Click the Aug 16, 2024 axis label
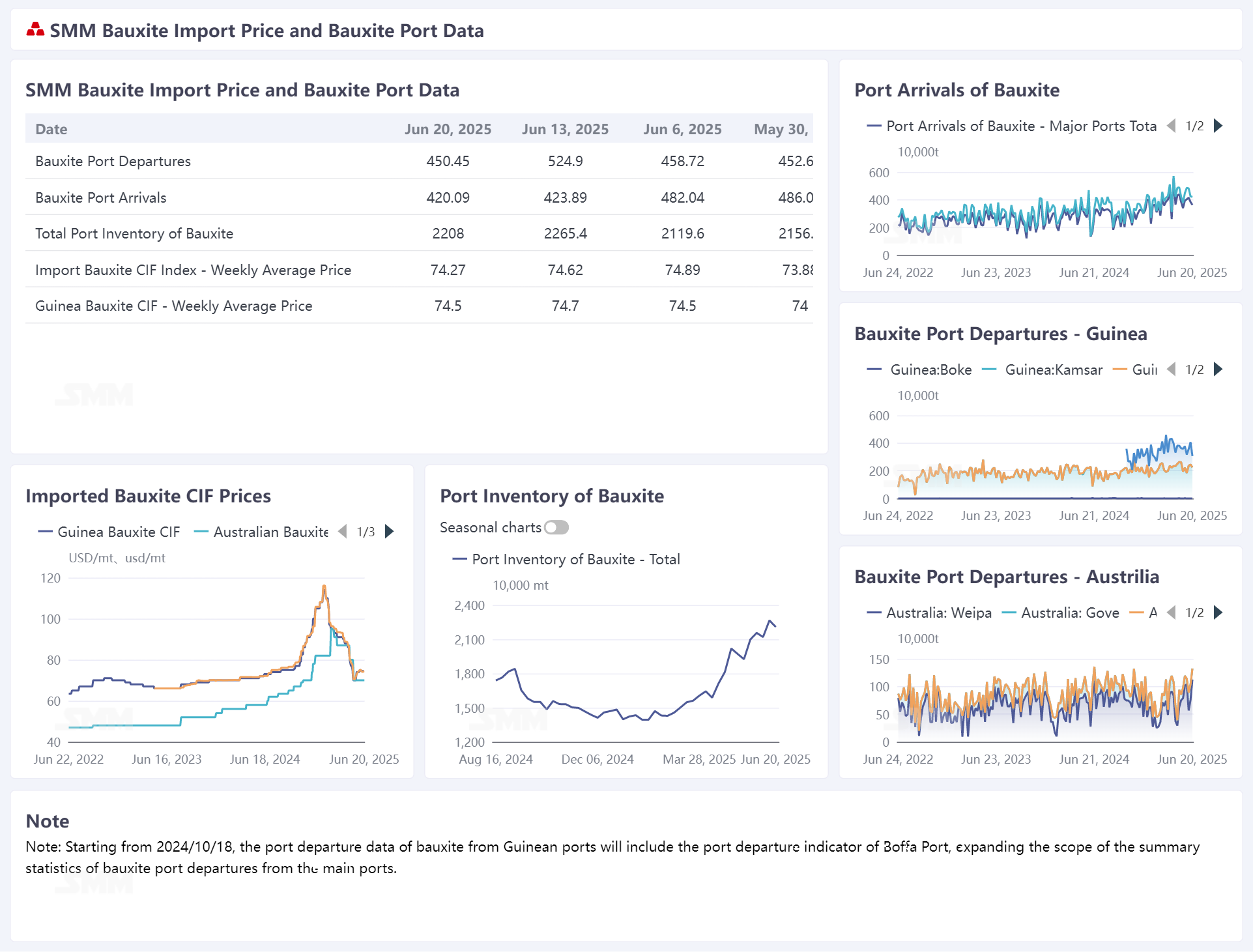The height and width of the screenshot is (952, 1253). [495, 759]
